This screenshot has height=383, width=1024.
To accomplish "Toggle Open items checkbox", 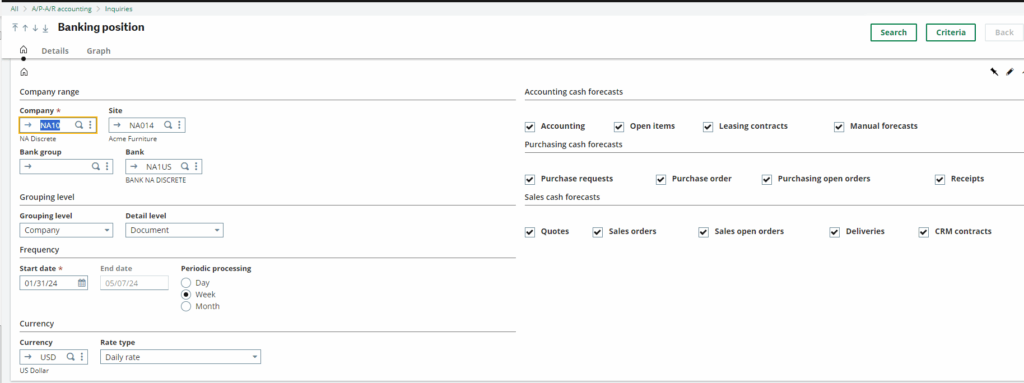I will [x=618, y=127].
